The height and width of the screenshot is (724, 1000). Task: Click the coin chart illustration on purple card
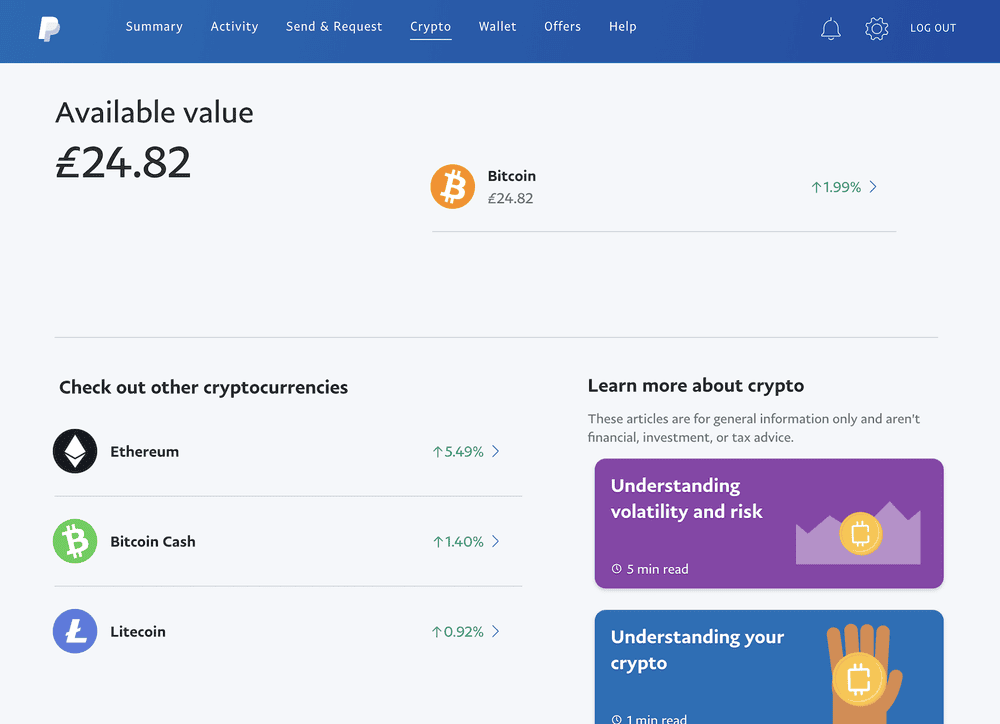[x=858, y=533]
